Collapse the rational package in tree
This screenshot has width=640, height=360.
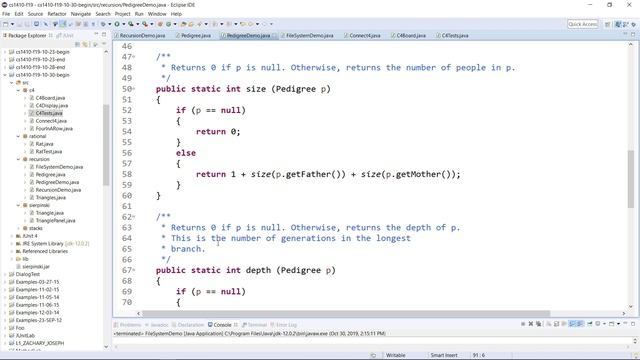18,136
